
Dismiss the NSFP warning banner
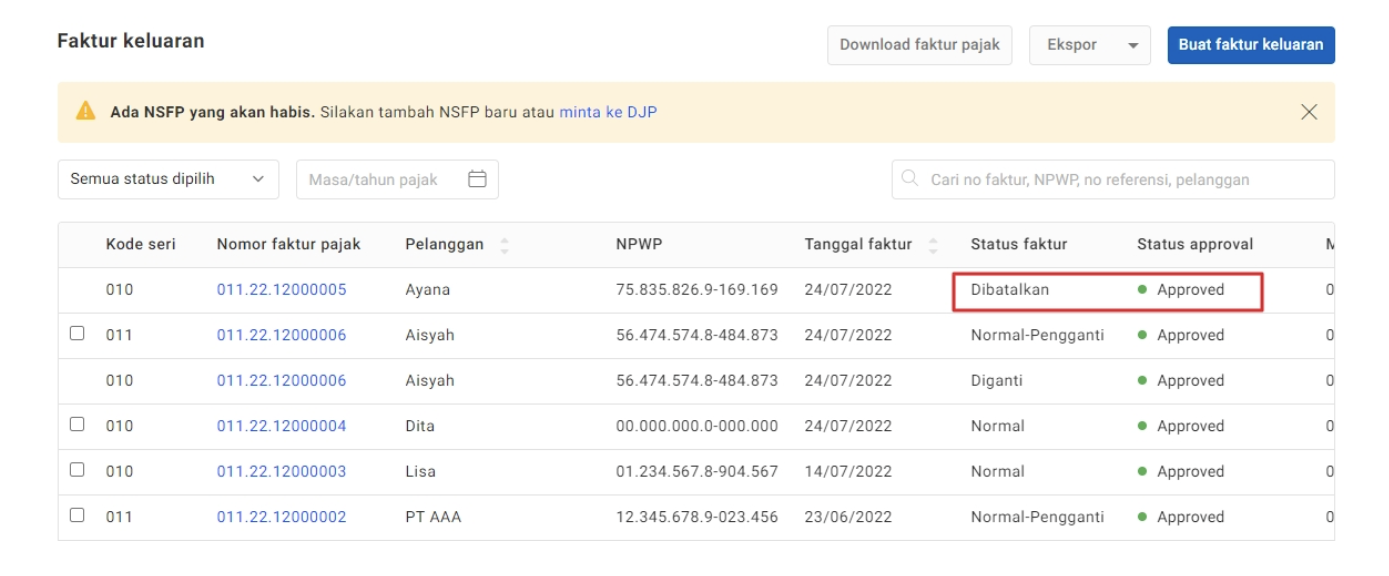pos(1308,112)
